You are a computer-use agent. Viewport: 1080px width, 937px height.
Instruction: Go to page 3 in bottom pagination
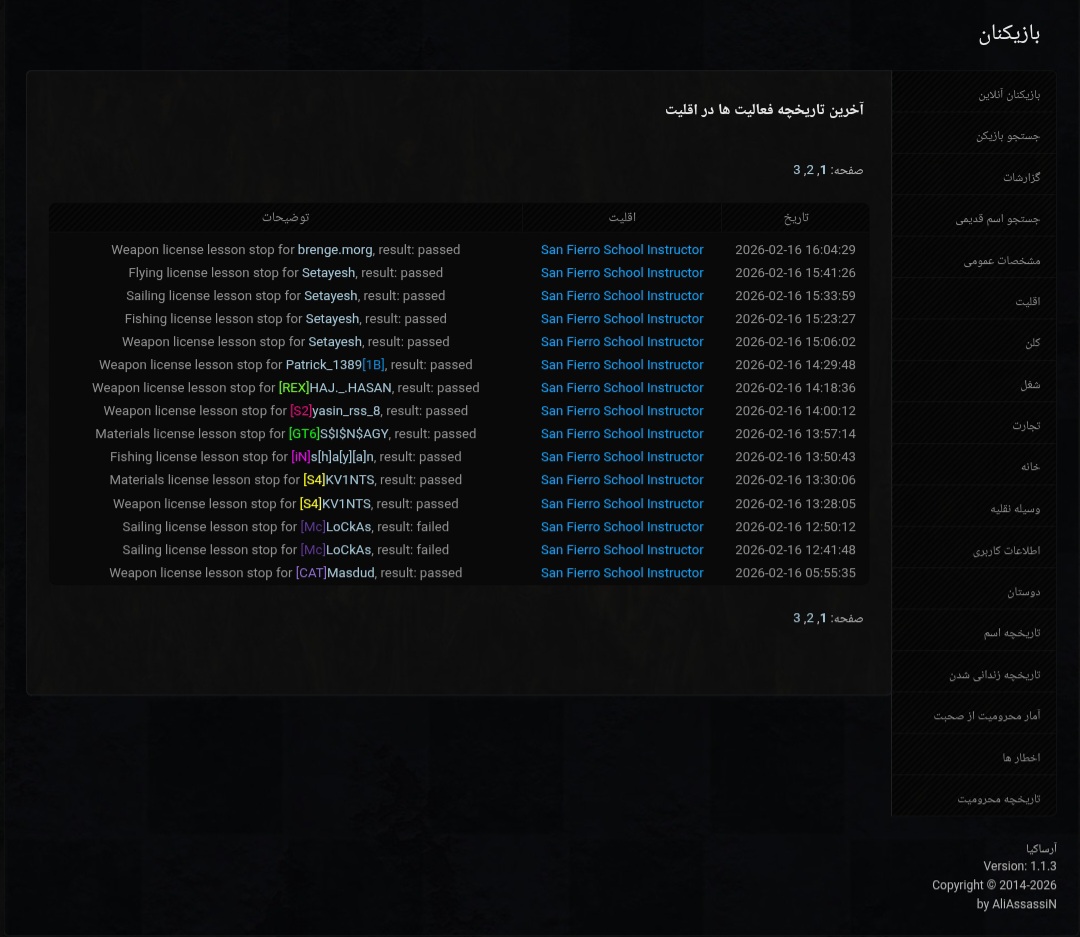[795, 618]
